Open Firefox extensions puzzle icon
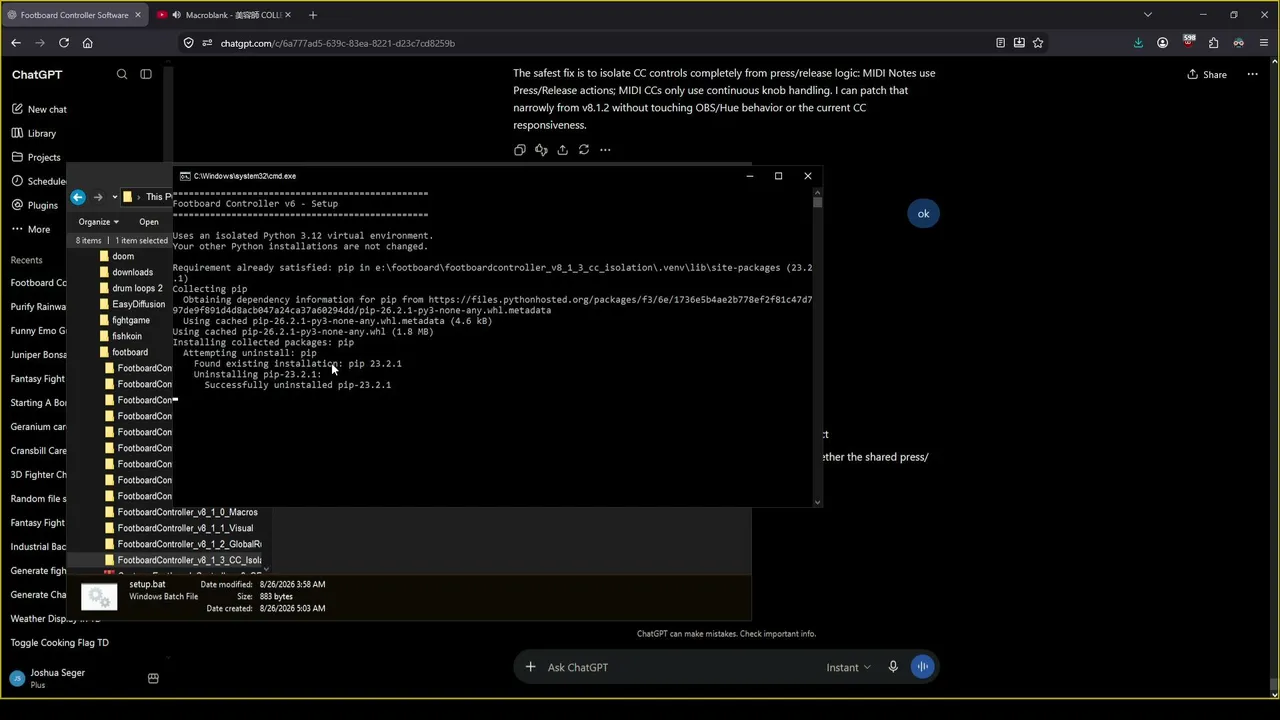 pos(1213,43)
